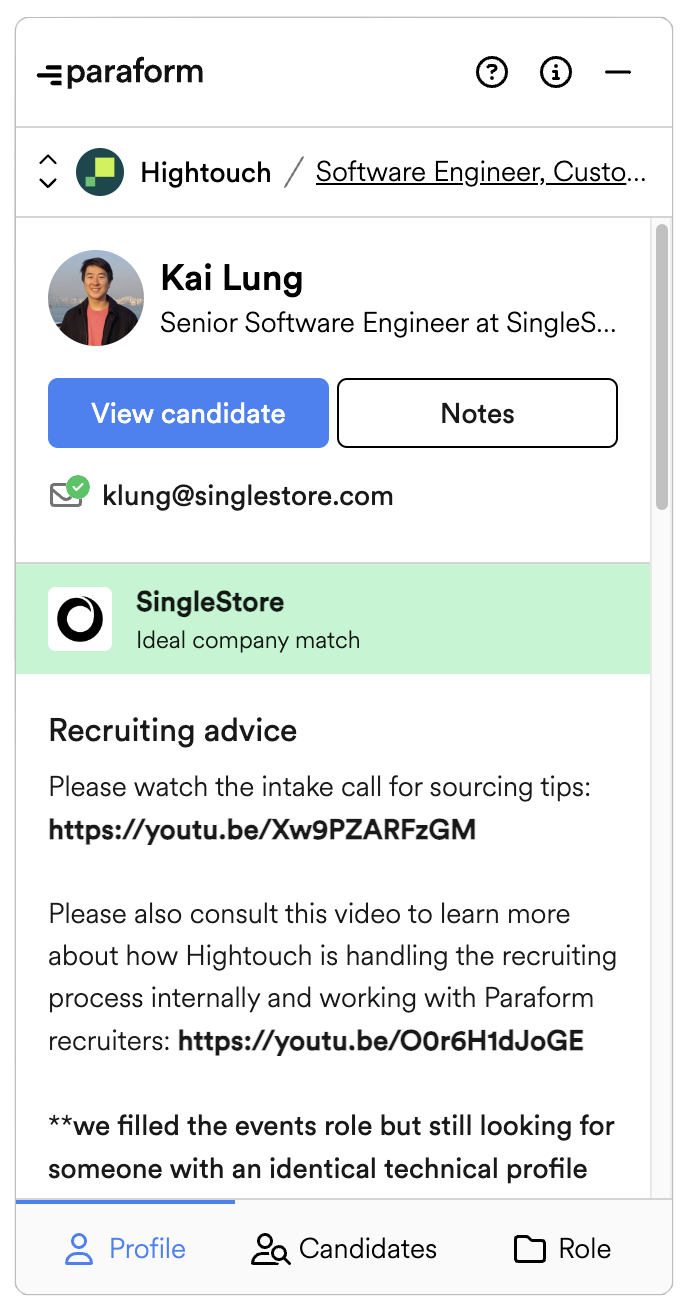The width and height of the screenshot is (686, 1308).
Task: Open the Software Engineer role link
Action: click(481, 172)
